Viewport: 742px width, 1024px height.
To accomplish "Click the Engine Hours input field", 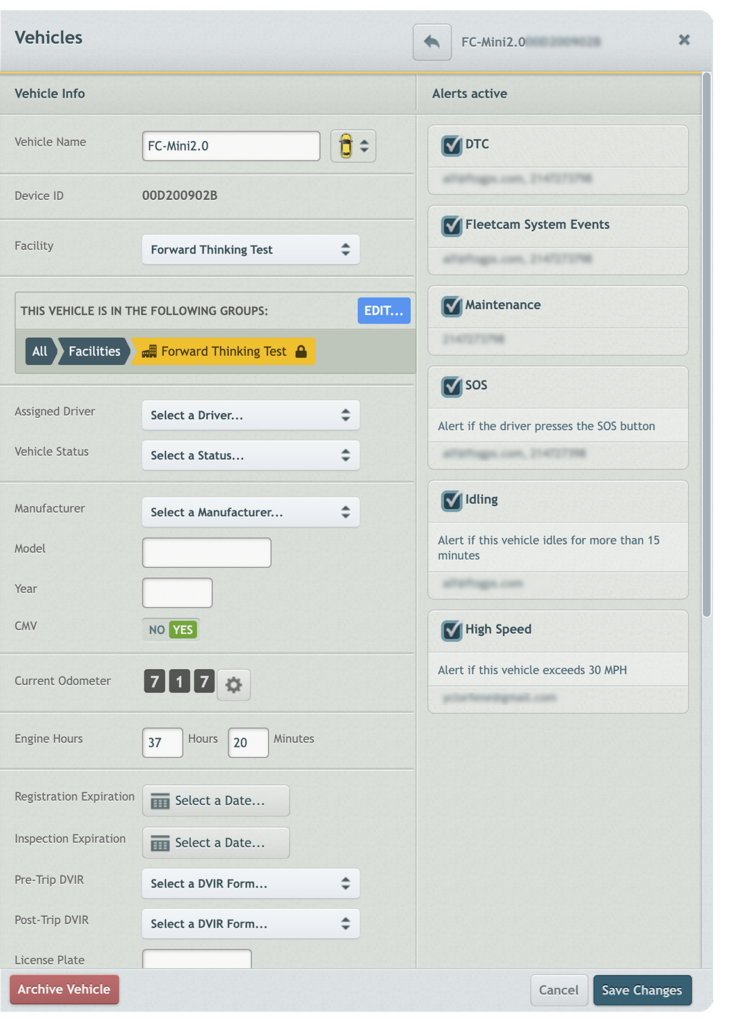I will 163,743.
